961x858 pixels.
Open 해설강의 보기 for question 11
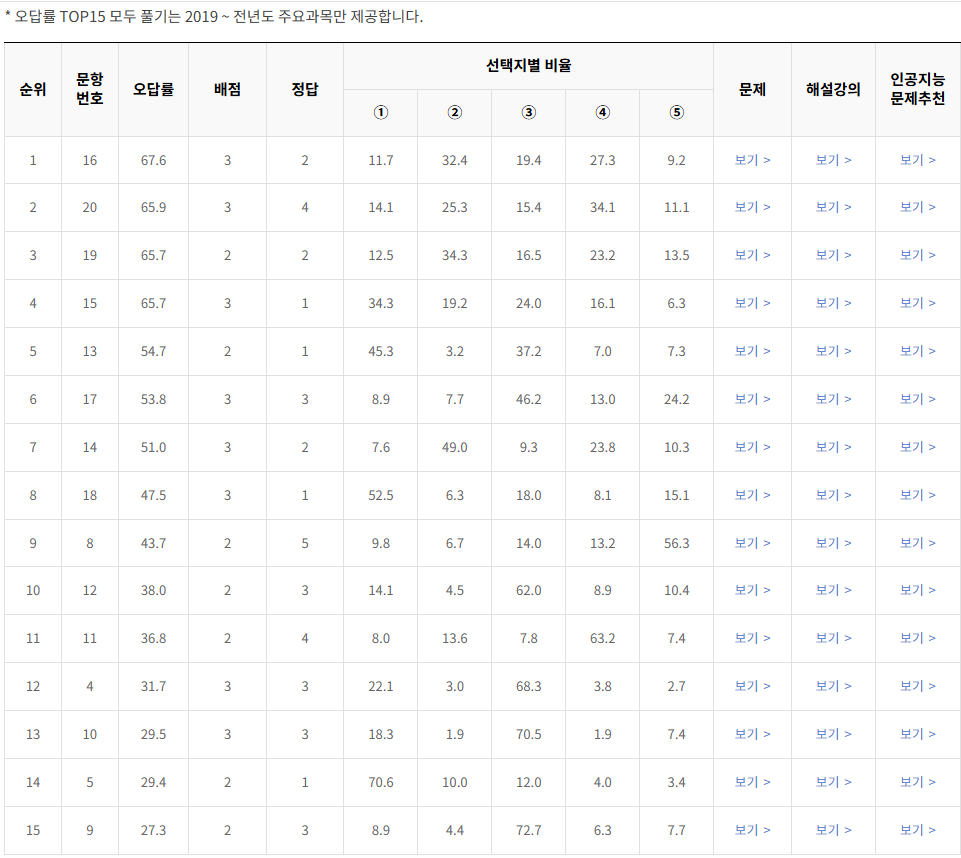pyautogui.click(x=833, y=638)
